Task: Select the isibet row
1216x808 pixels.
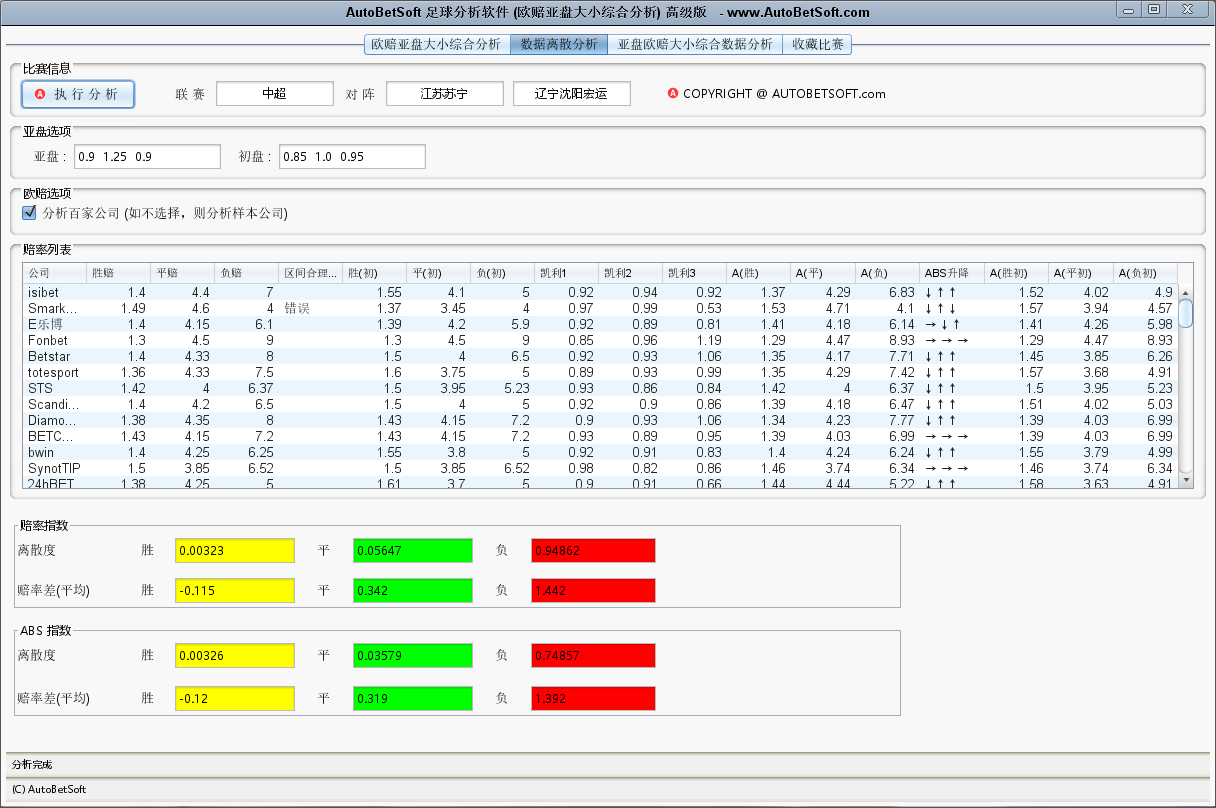Action: pos(600,292)
